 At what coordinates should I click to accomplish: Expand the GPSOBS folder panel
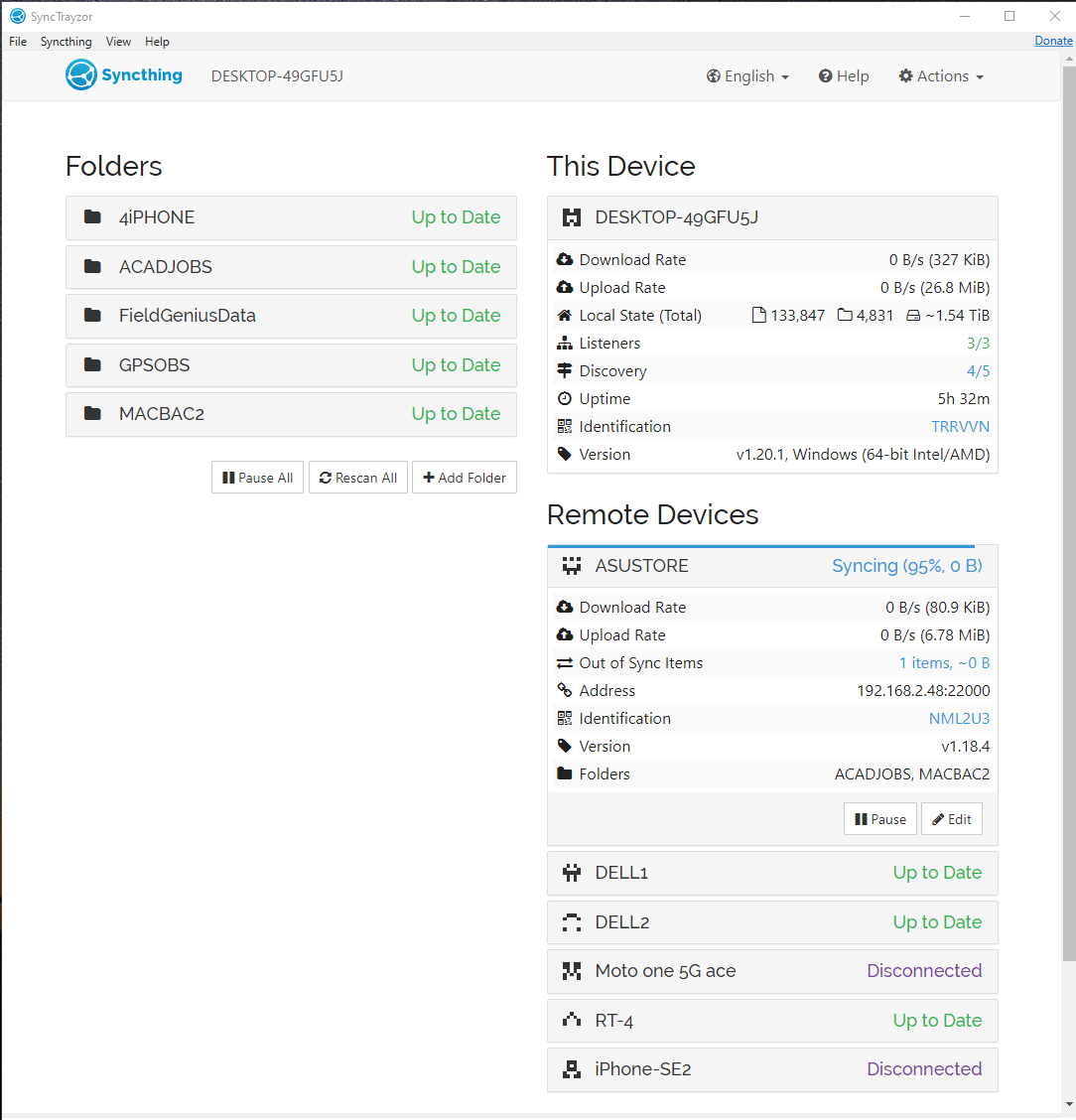[291, 365]
